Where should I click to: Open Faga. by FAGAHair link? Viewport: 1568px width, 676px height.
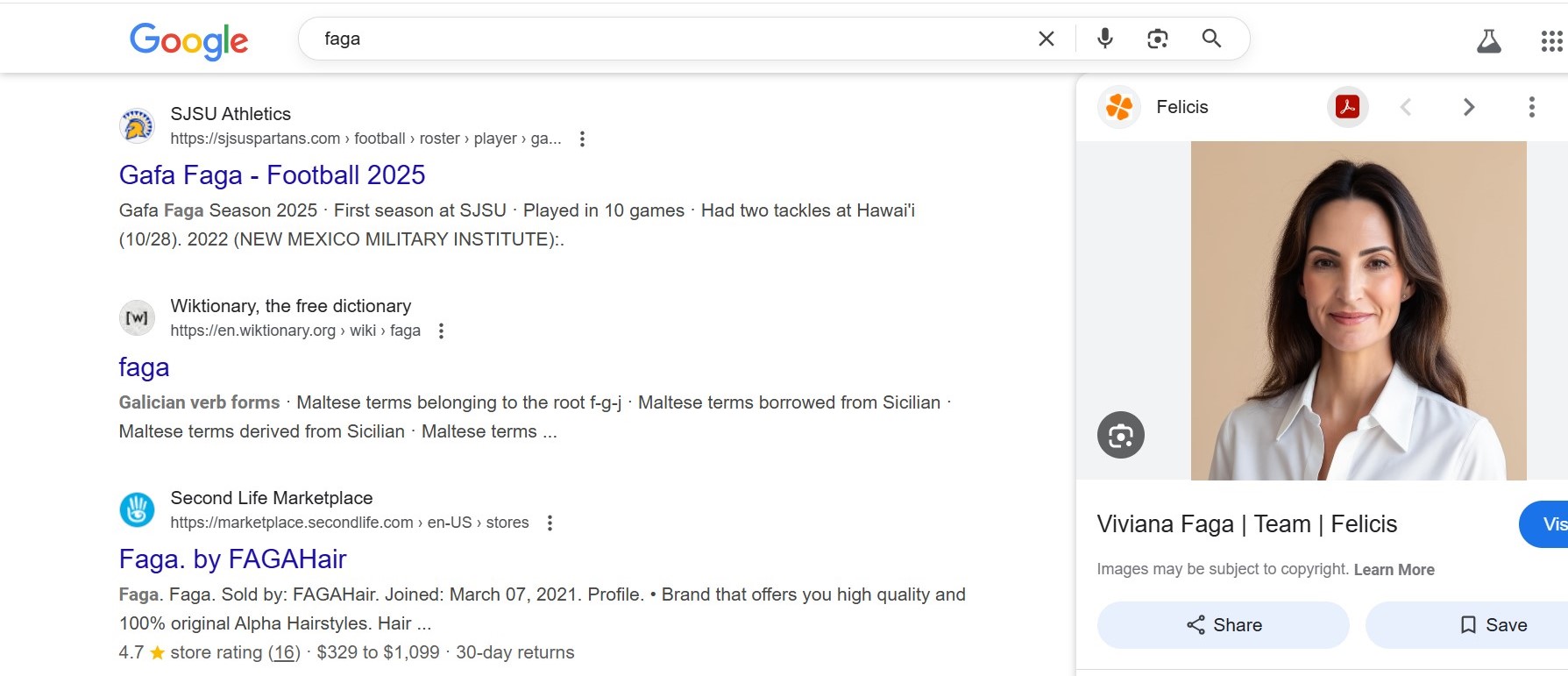tap(232, 559)
